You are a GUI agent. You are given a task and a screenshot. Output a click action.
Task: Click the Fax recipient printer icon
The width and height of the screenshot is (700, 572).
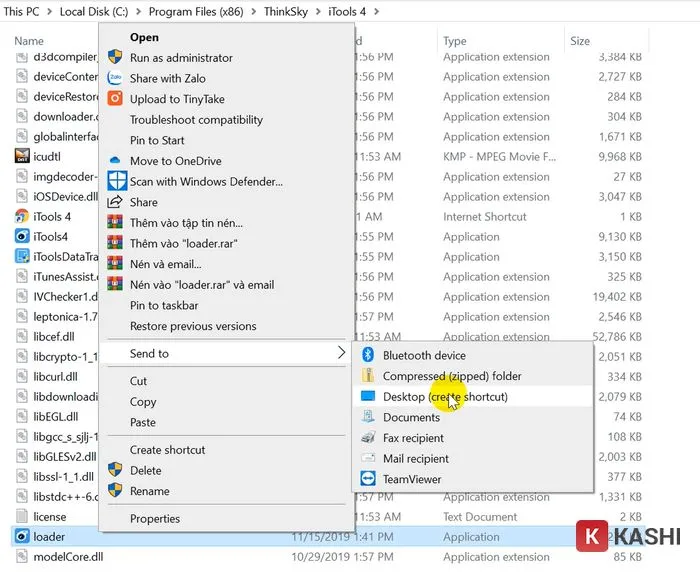pos(367,437)
